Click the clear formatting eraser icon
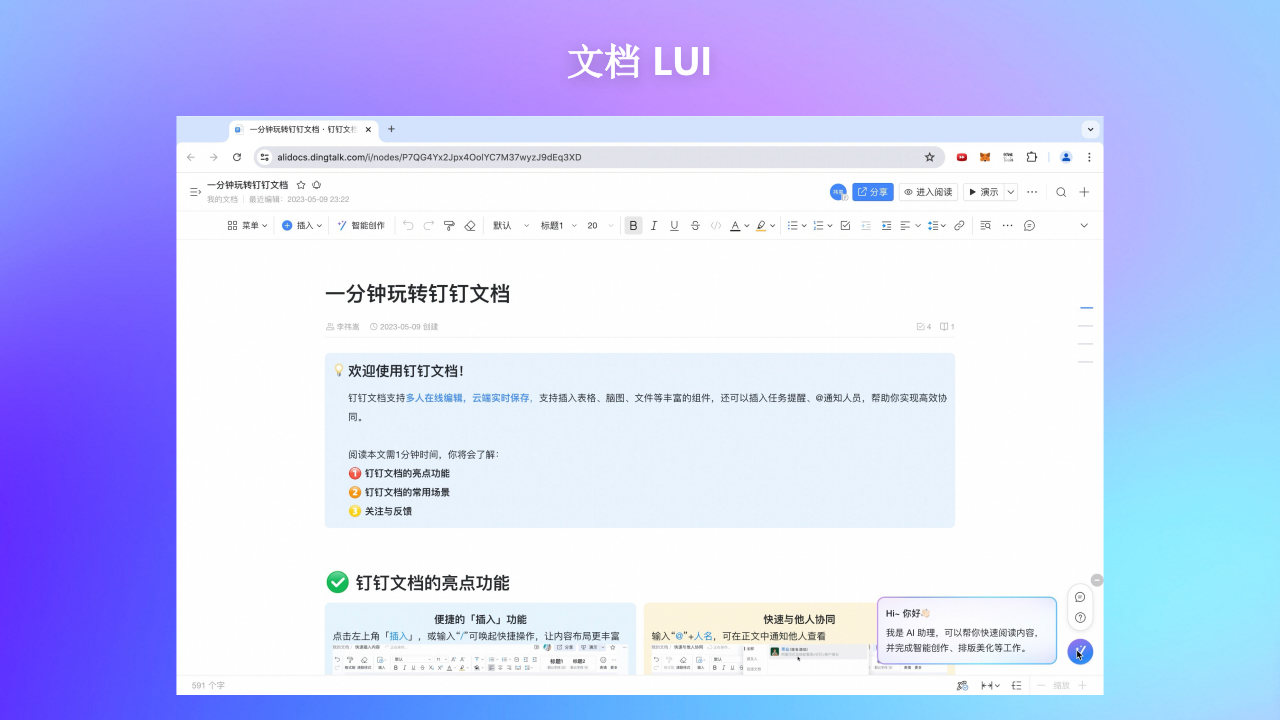This screenshot has height=720, width=1280. [470, 225]
